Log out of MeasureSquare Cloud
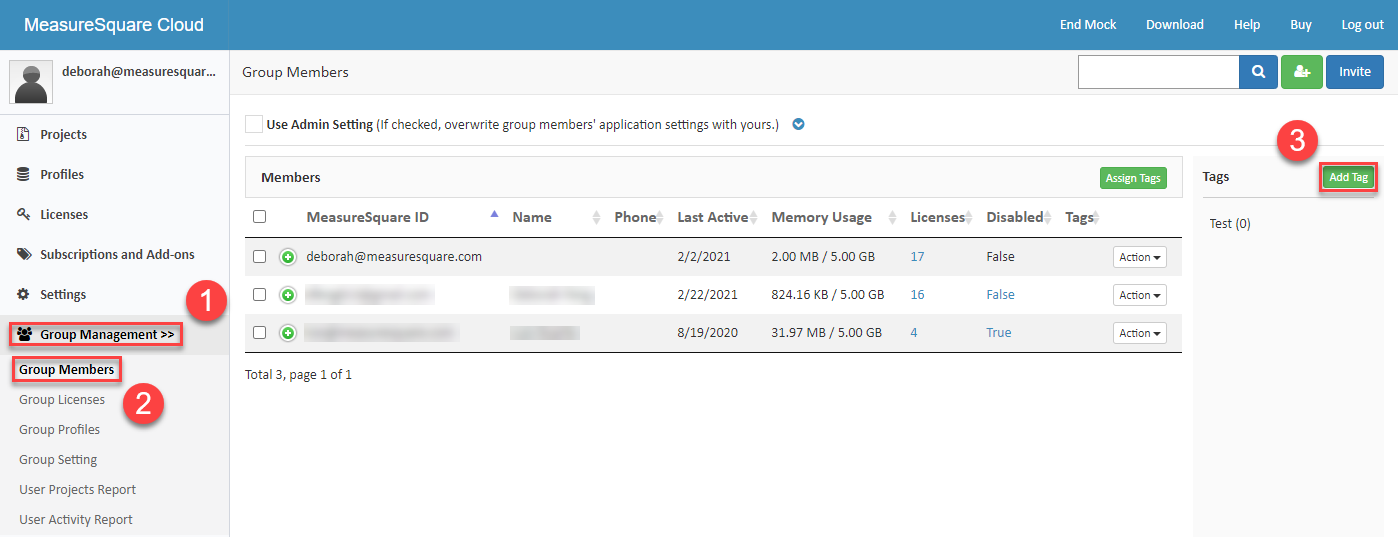Screen dimensions: 1398x537 [1362, 25]
